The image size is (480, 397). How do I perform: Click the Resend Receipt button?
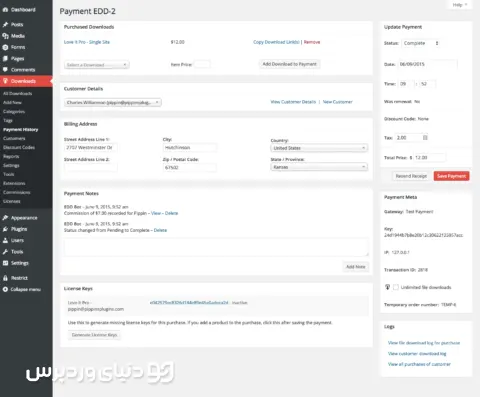411,176
